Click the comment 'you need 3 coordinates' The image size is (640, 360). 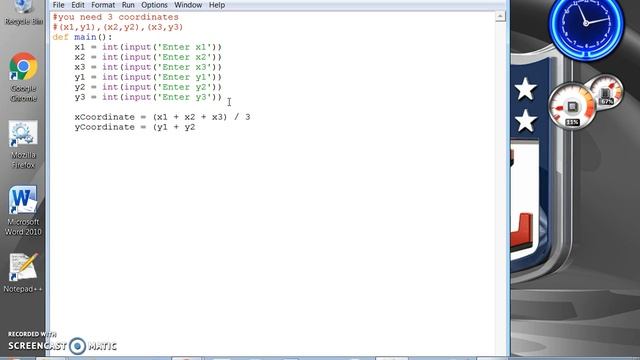pos(116,17)
